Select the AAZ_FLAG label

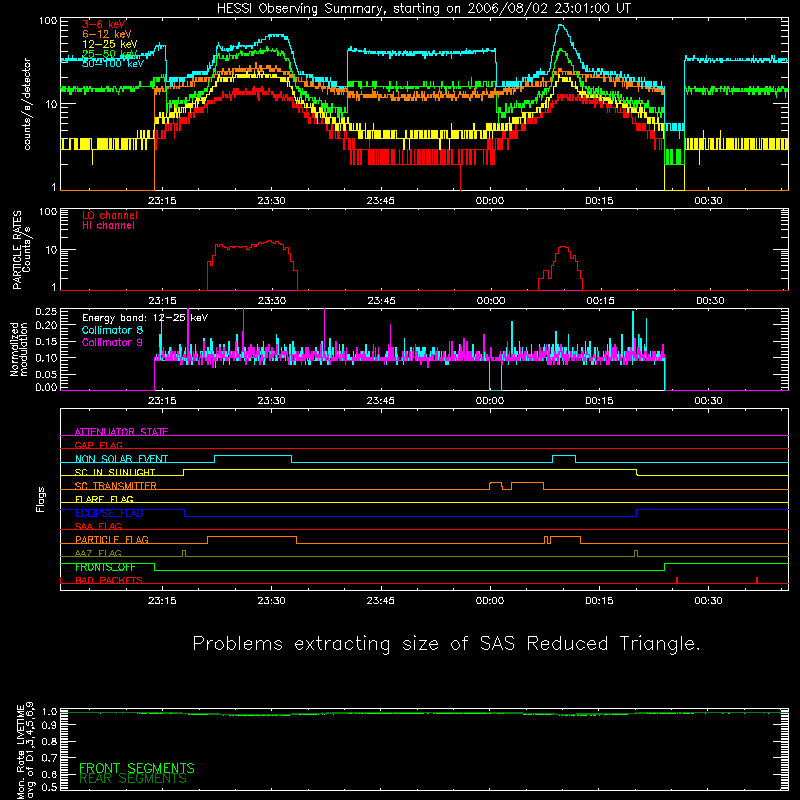[x=98, y=553]
